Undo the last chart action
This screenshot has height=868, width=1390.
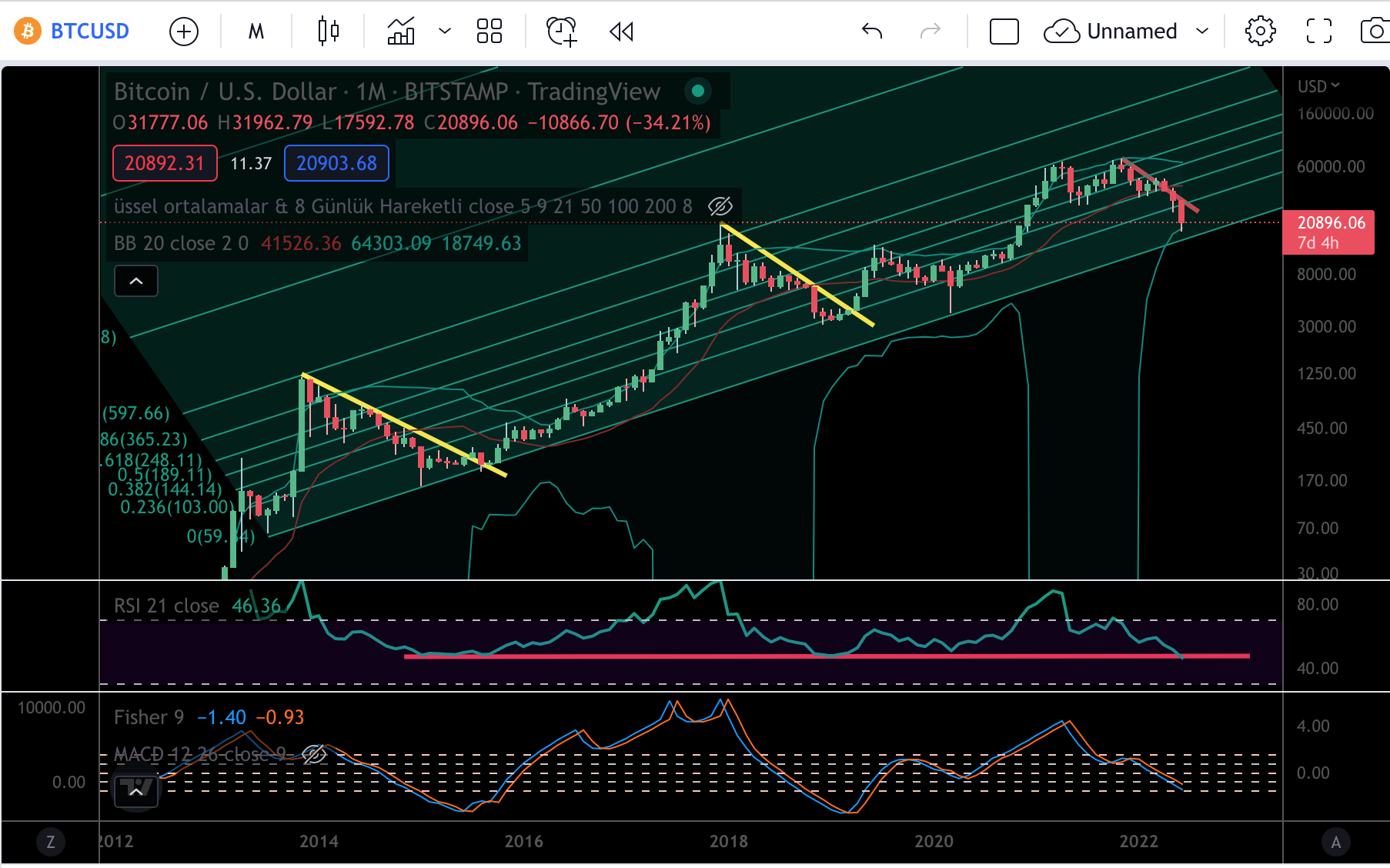872,31
